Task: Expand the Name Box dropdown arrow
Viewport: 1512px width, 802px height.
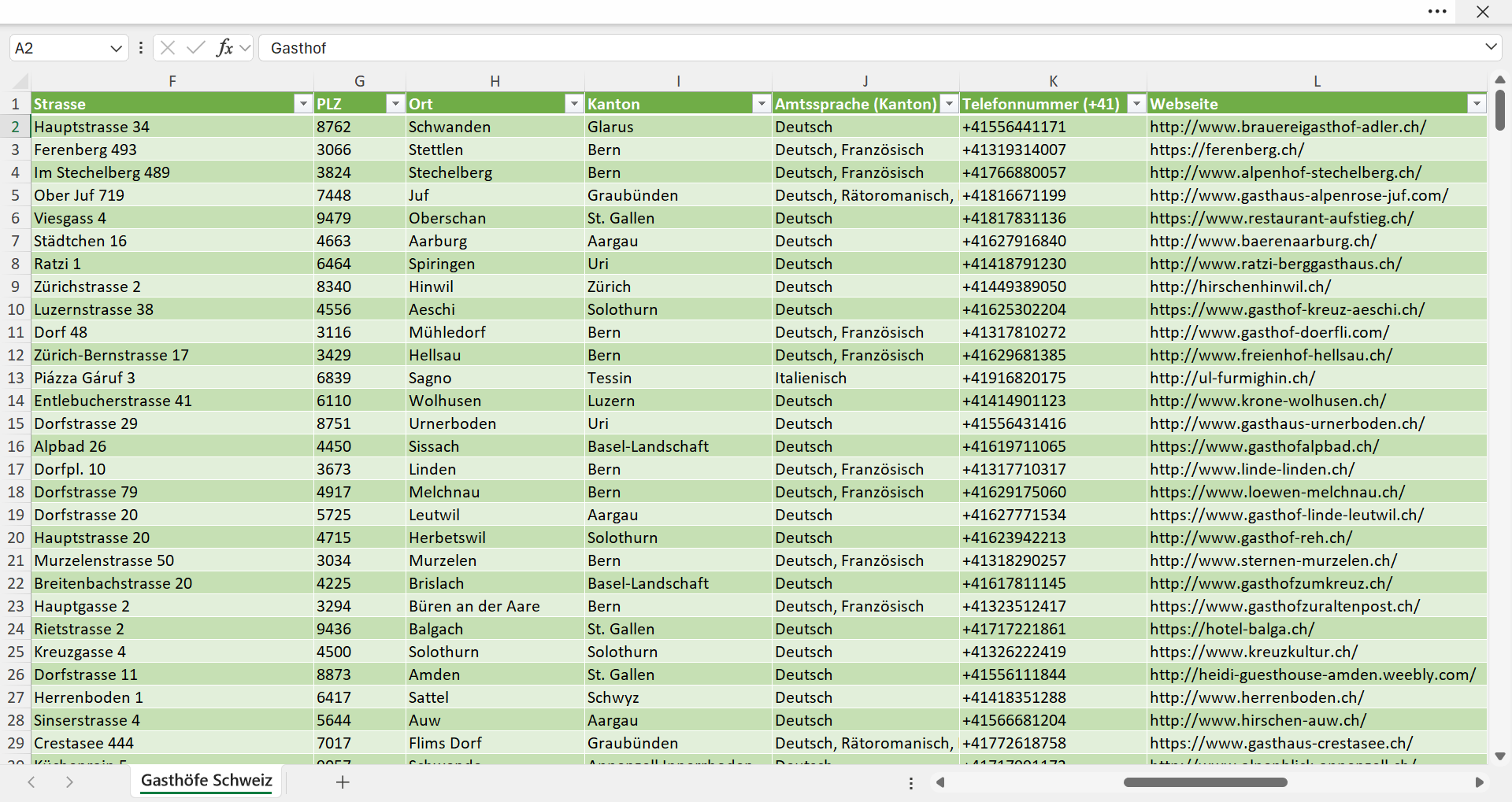Action: pos(116,48)
